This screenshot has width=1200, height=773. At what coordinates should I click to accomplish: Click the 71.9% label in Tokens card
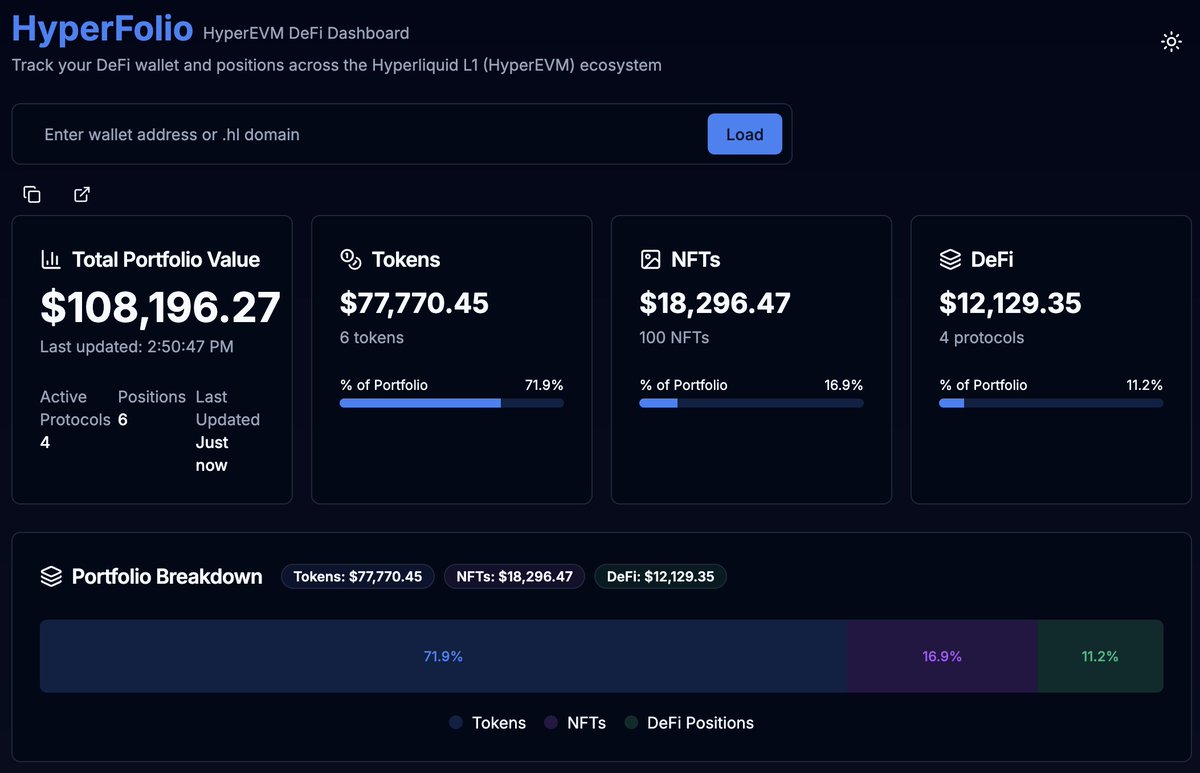[x=544, y=385]
